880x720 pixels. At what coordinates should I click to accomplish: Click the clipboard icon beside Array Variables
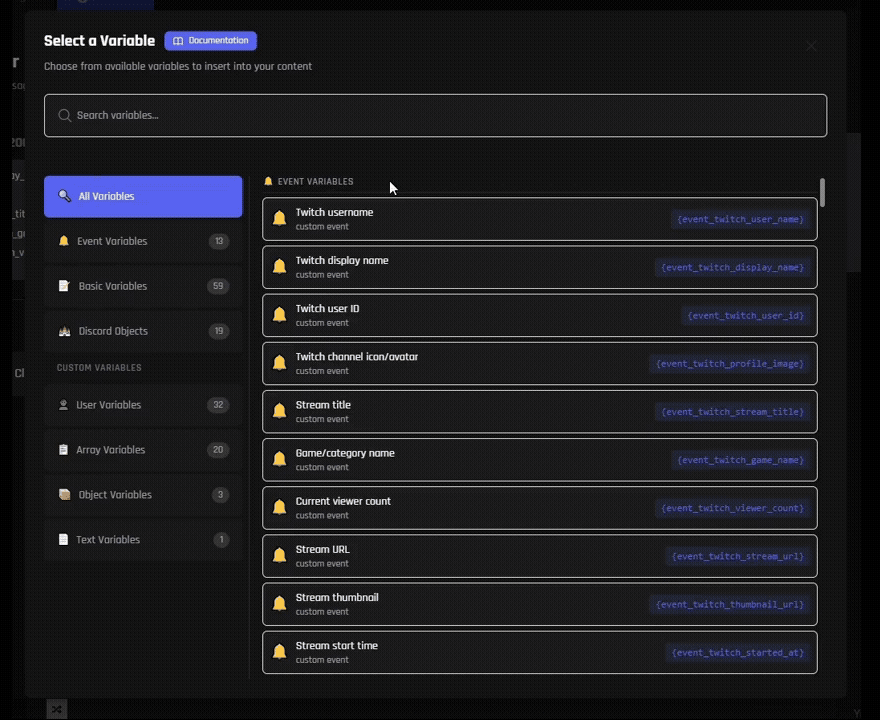(x=63, y=450)
